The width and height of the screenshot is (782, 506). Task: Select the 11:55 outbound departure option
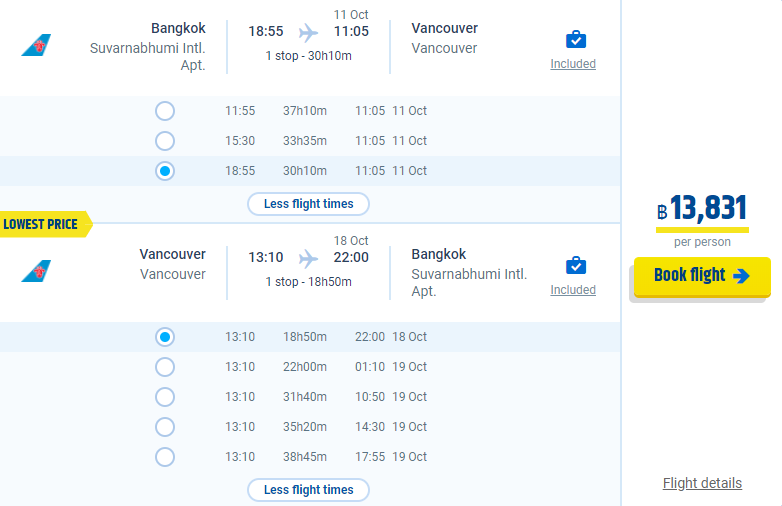click(165, 111)
